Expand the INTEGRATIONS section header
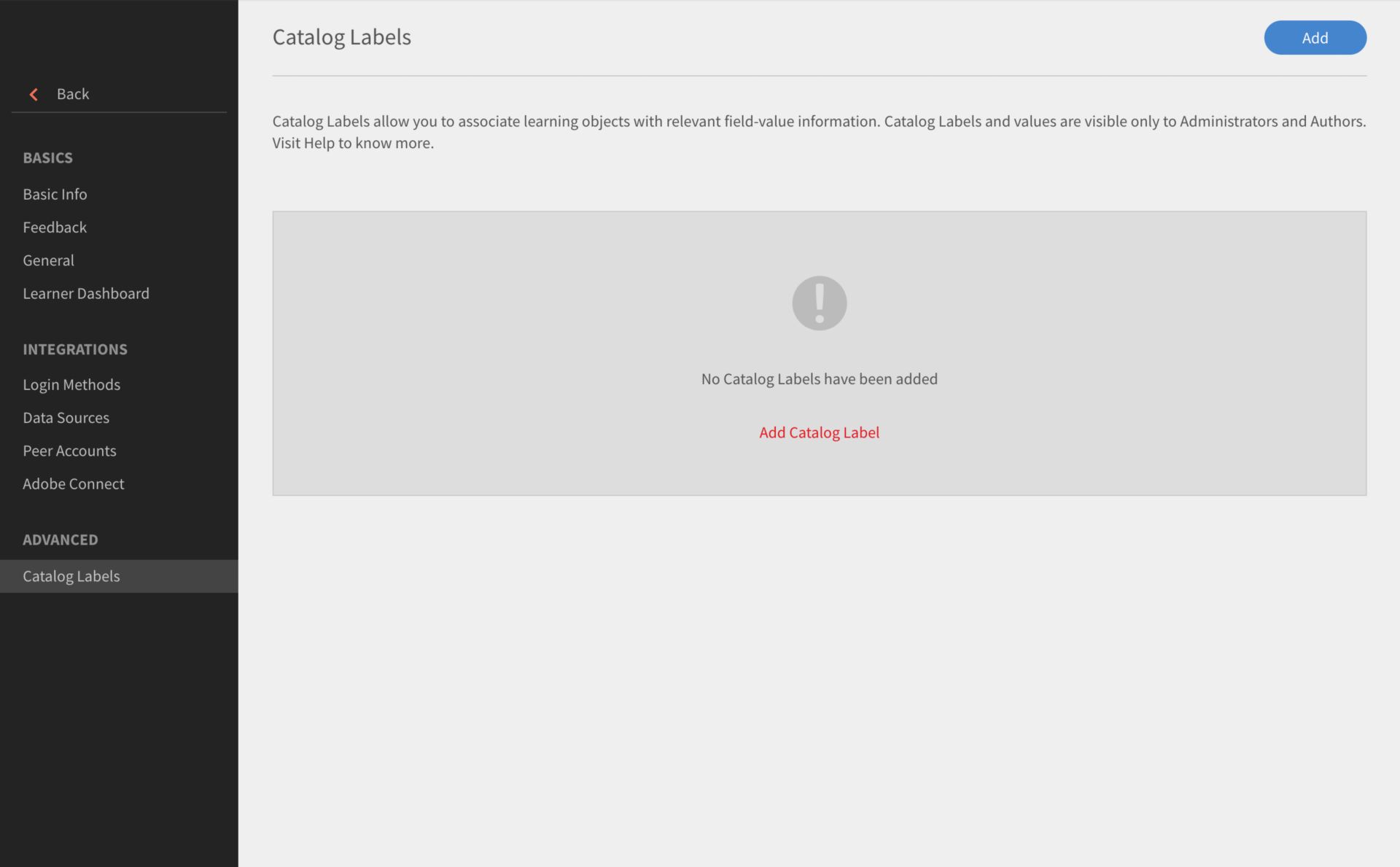 pos(75,350)
